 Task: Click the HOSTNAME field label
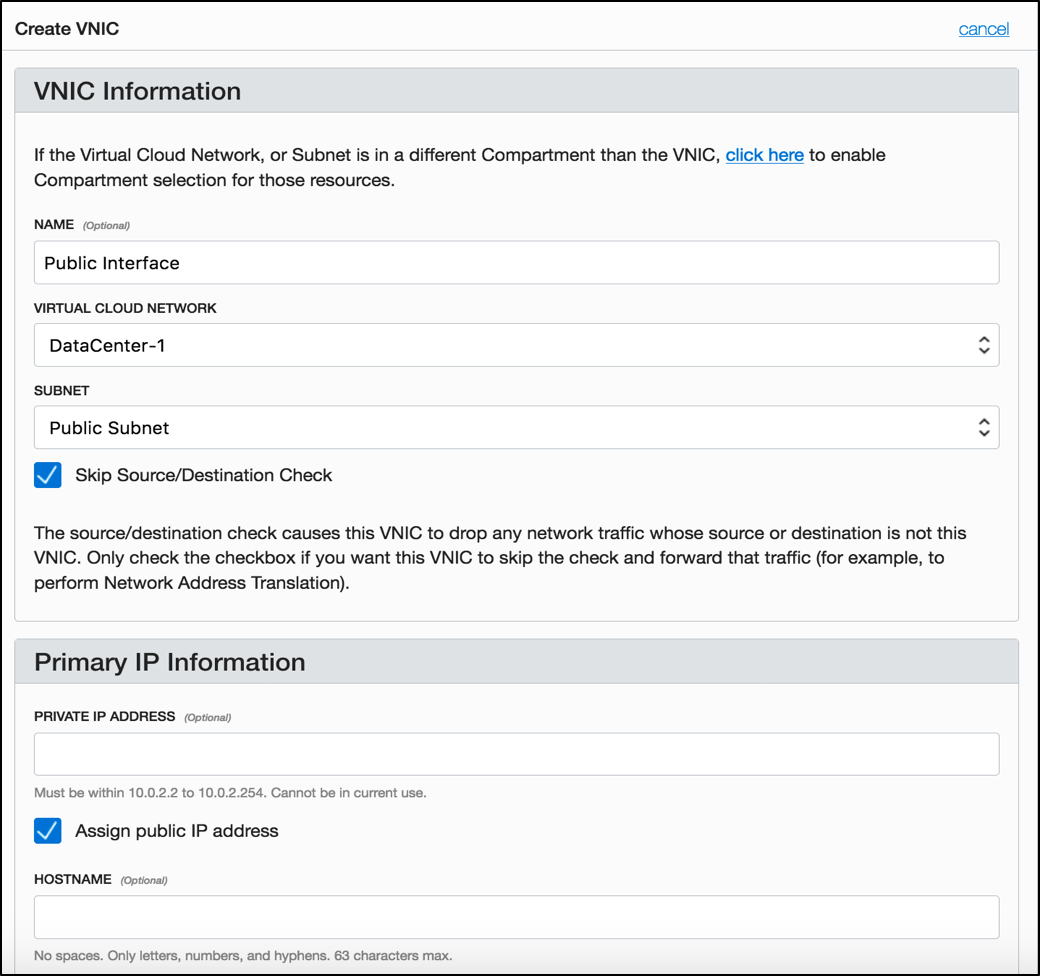72,880
